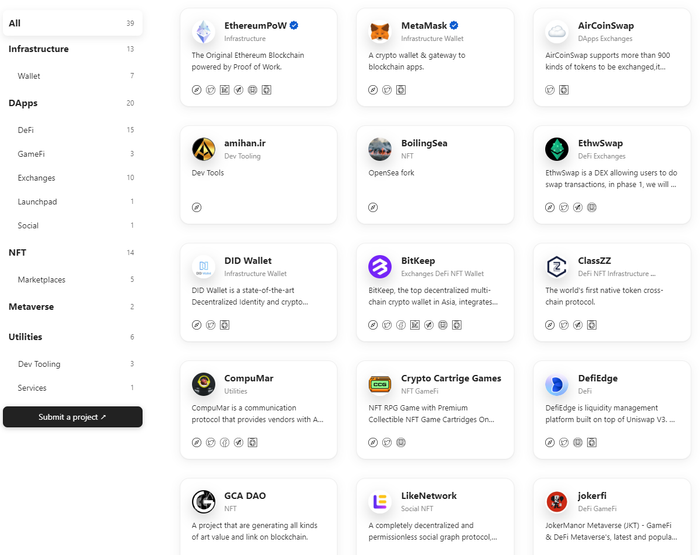
Task: Open EthereumPoW GitHub icon
Action: click(x=266, y=90)
